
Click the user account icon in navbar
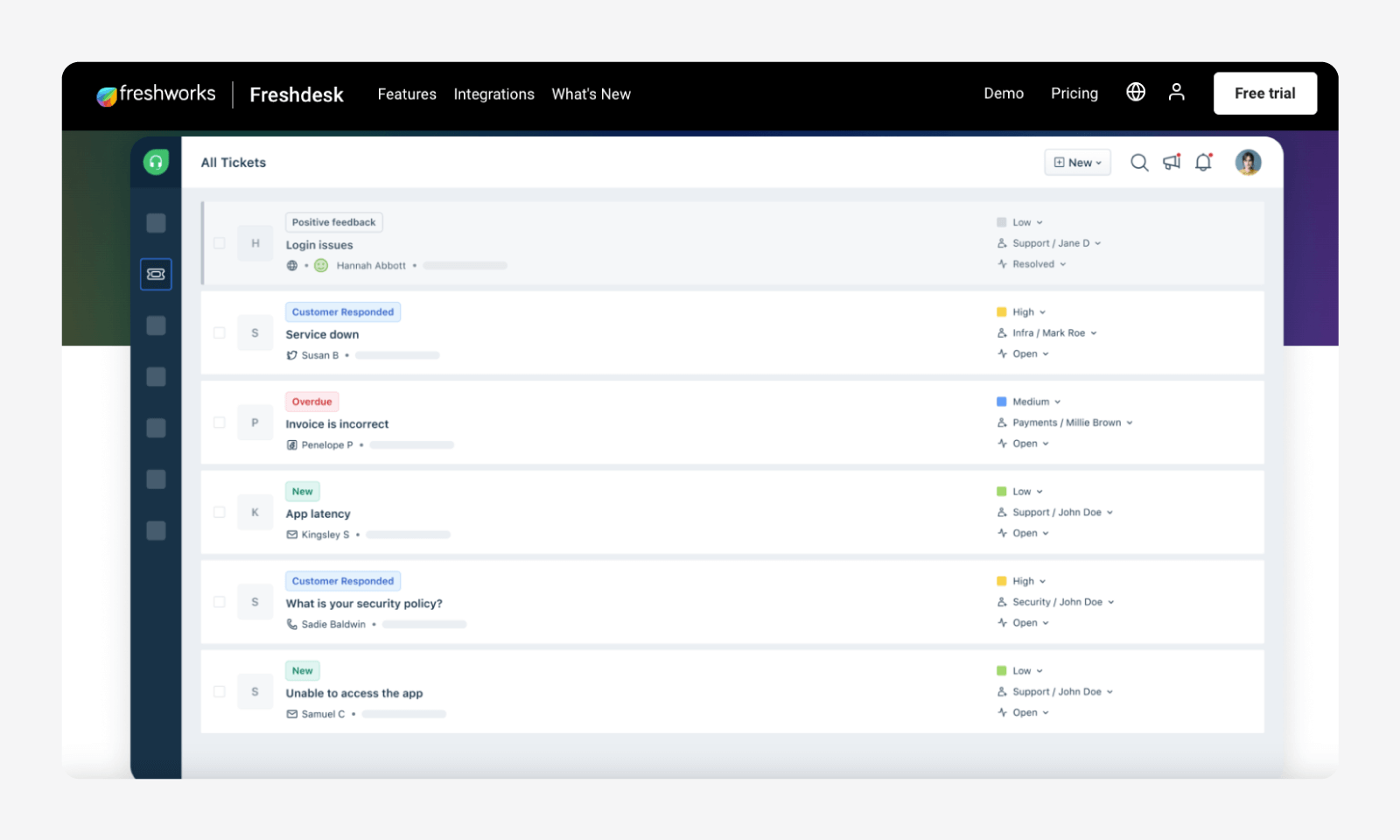(1176, 93)
